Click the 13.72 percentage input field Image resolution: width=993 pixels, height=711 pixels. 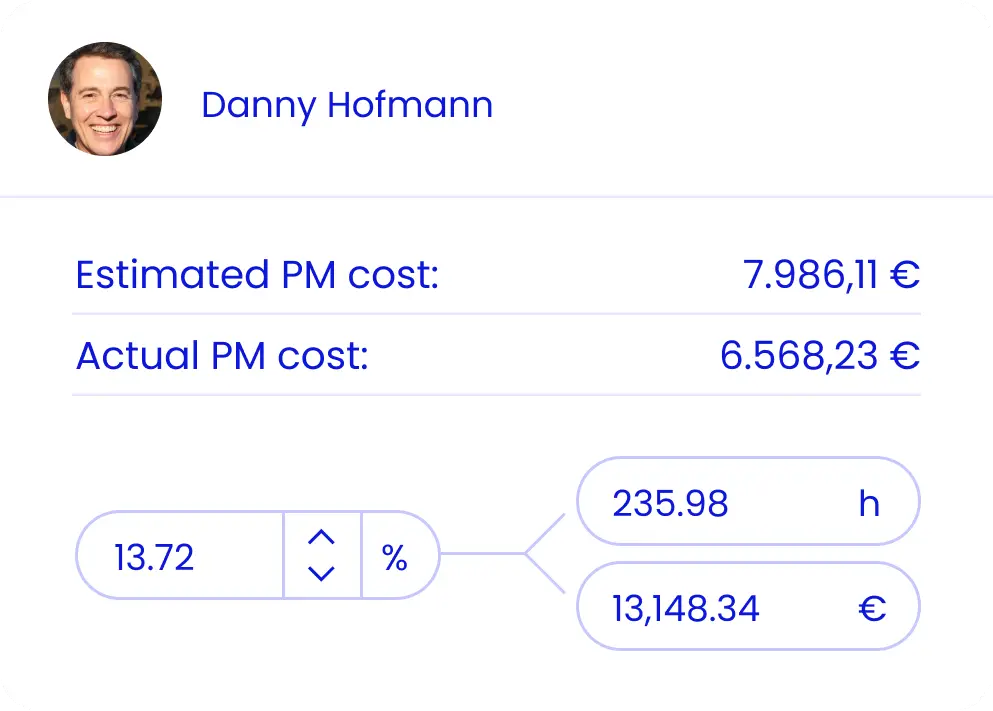[x=179, y=555]
